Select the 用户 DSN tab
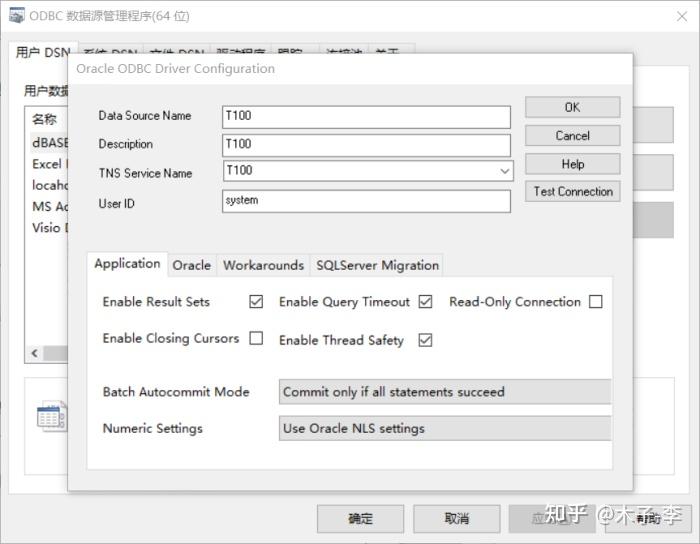Viewport: 700px width, 544px height. (43, 53)
